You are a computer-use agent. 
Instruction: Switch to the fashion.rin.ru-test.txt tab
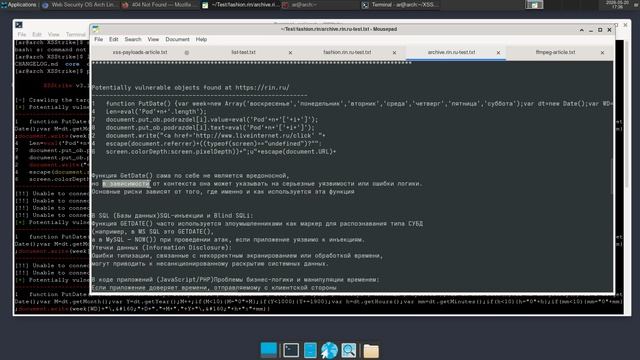click(x=347, y=52)
